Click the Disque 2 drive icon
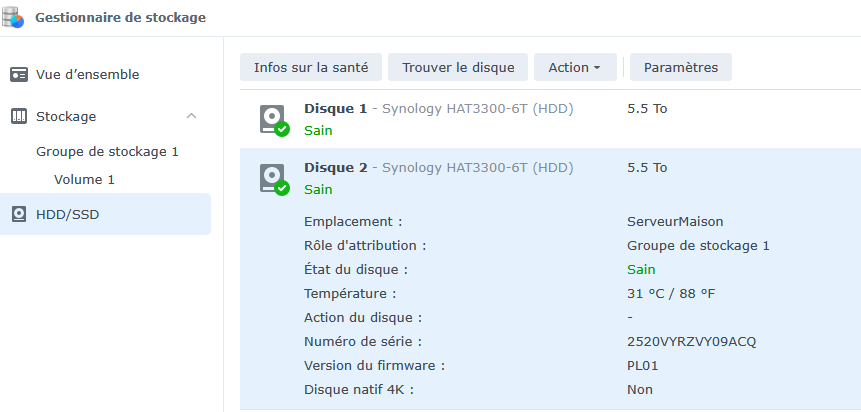This screenshot has height=412, width=861. (272, 178)
